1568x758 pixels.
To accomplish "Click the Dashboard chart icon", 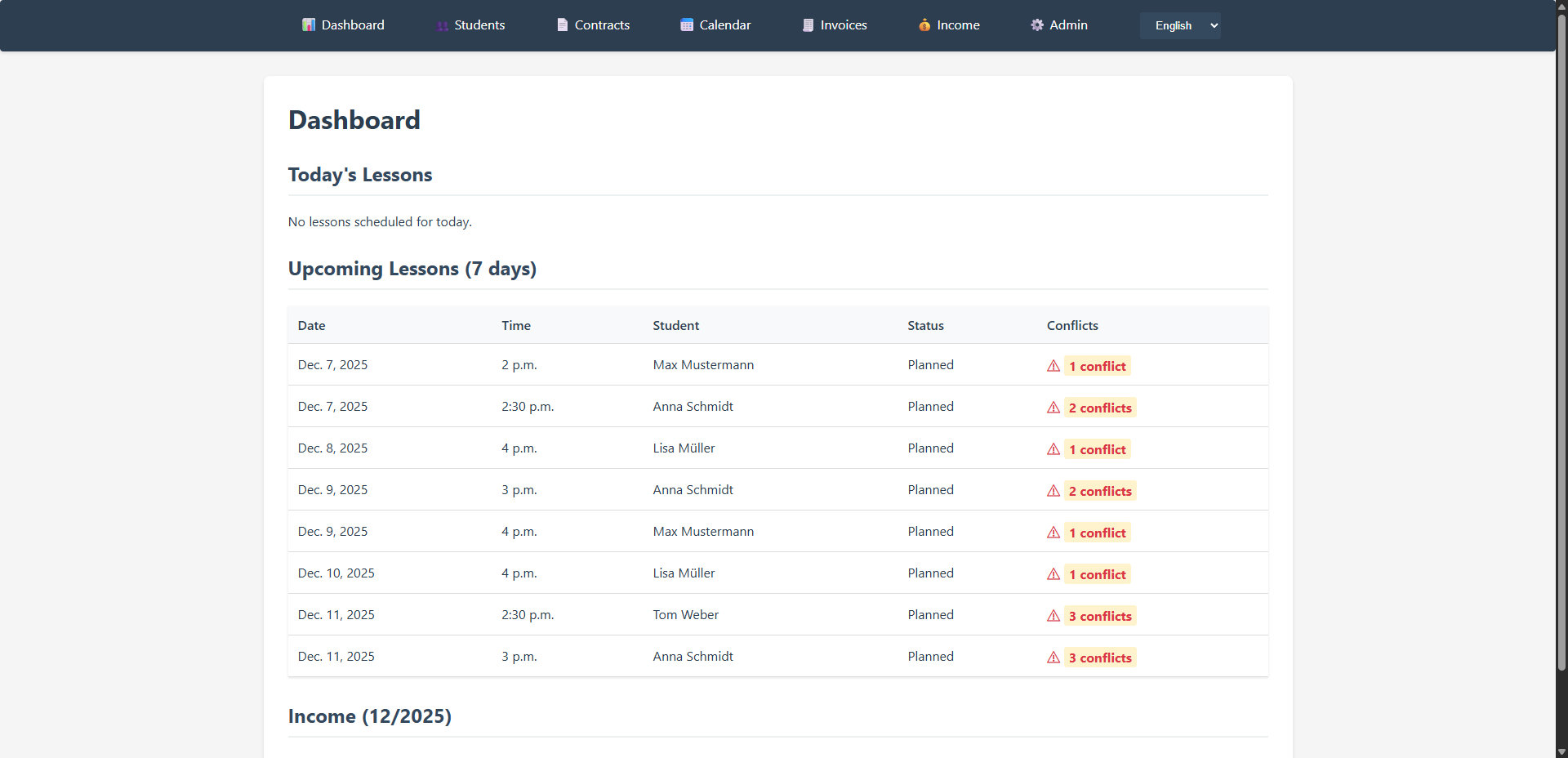I will [x=308, y=25].
